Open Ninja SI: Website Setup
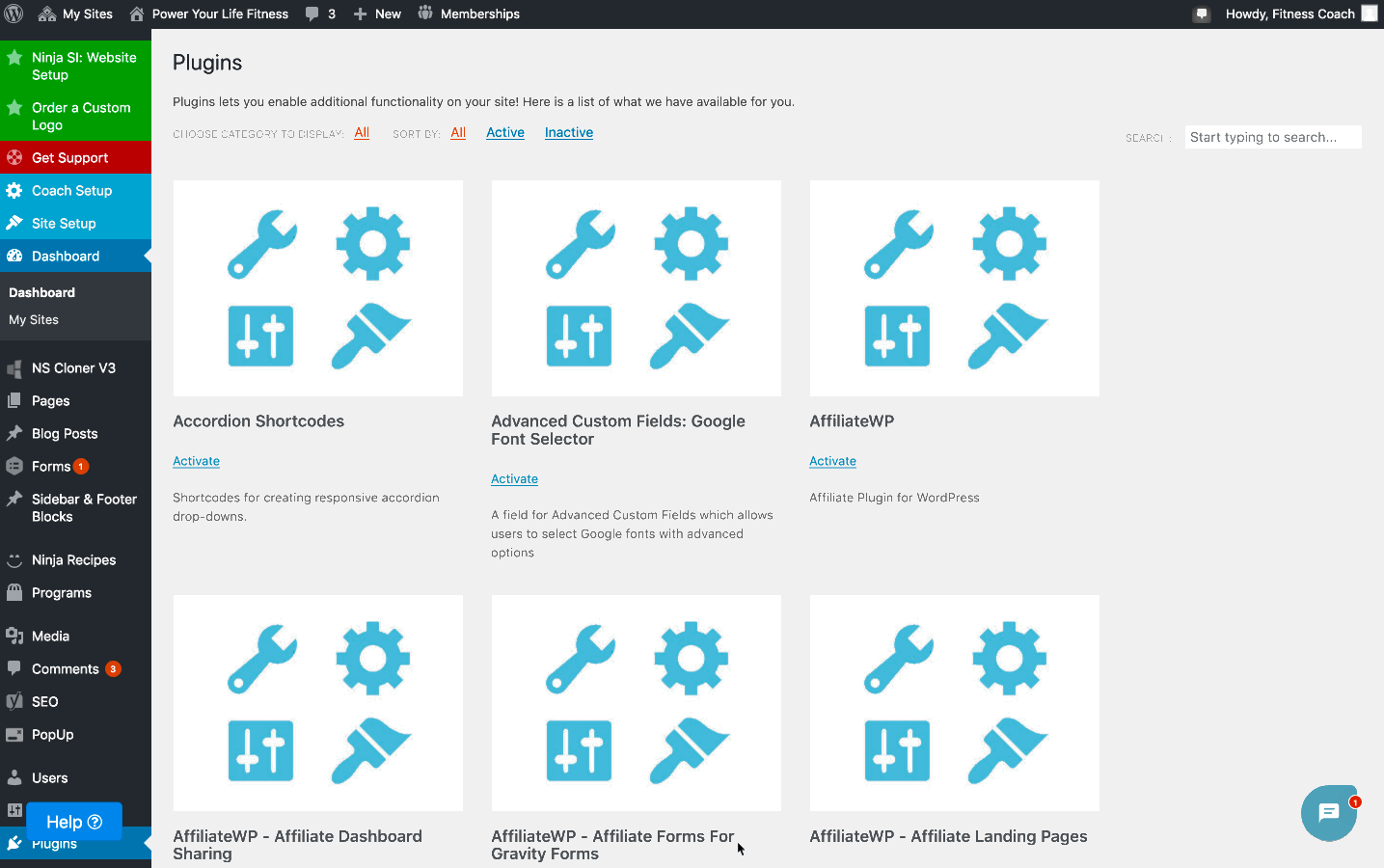1384x868 pixels. [x=75, y=66]
